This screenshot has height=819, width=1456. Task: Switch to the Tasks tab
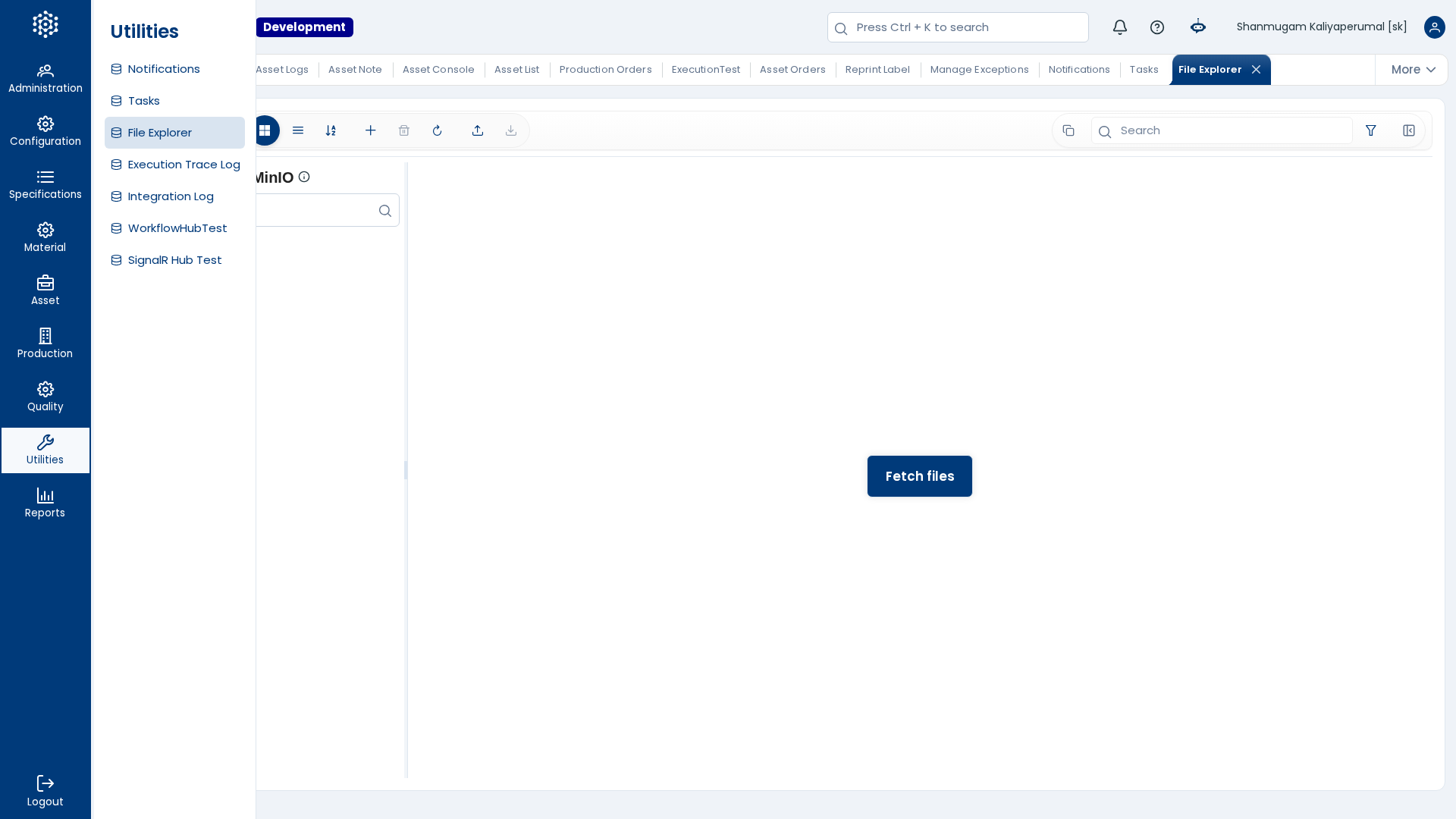tap(1144, 70)
